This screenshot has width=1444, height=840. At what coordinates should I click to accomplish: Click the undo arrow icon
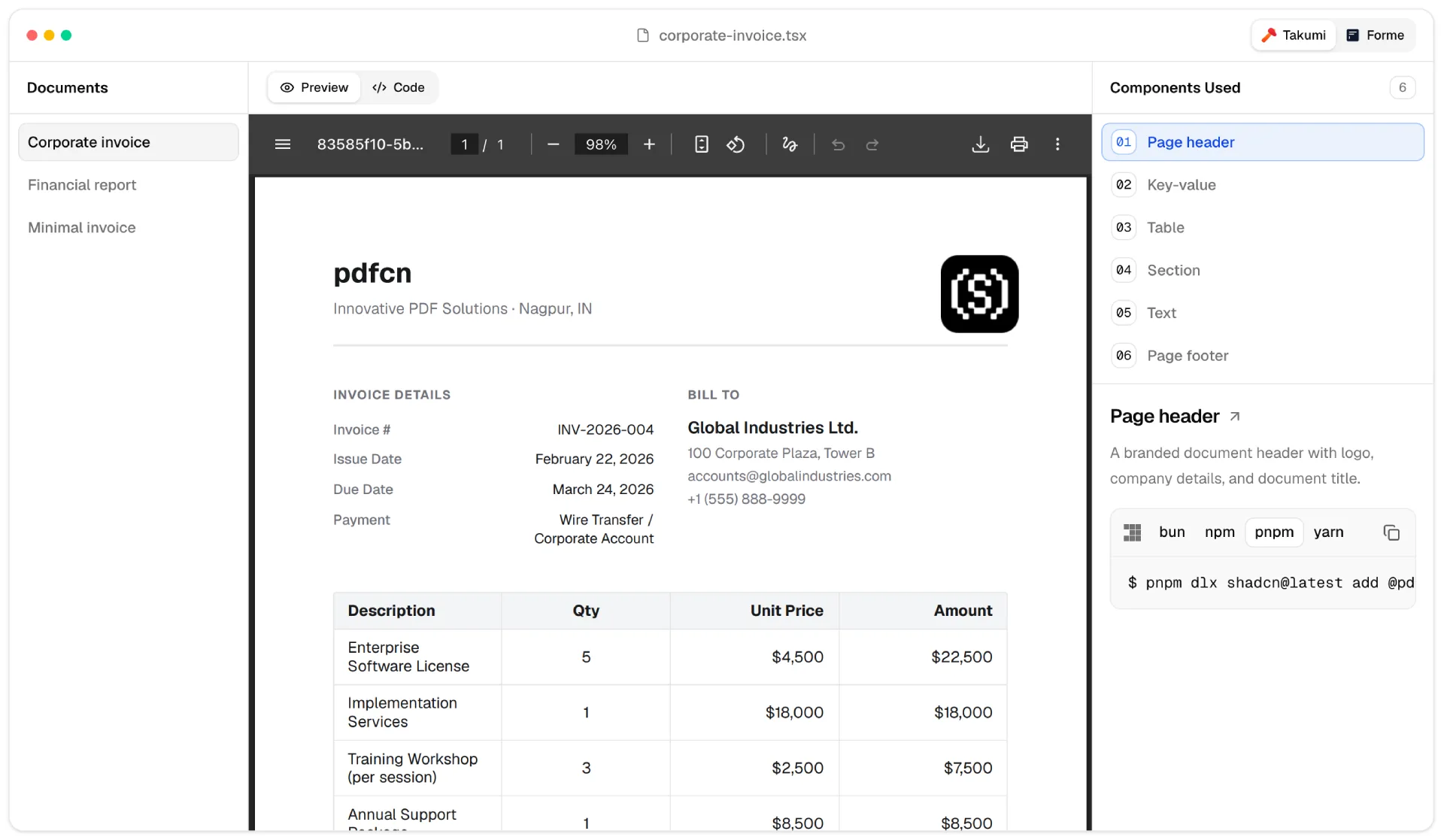point(839,144)
